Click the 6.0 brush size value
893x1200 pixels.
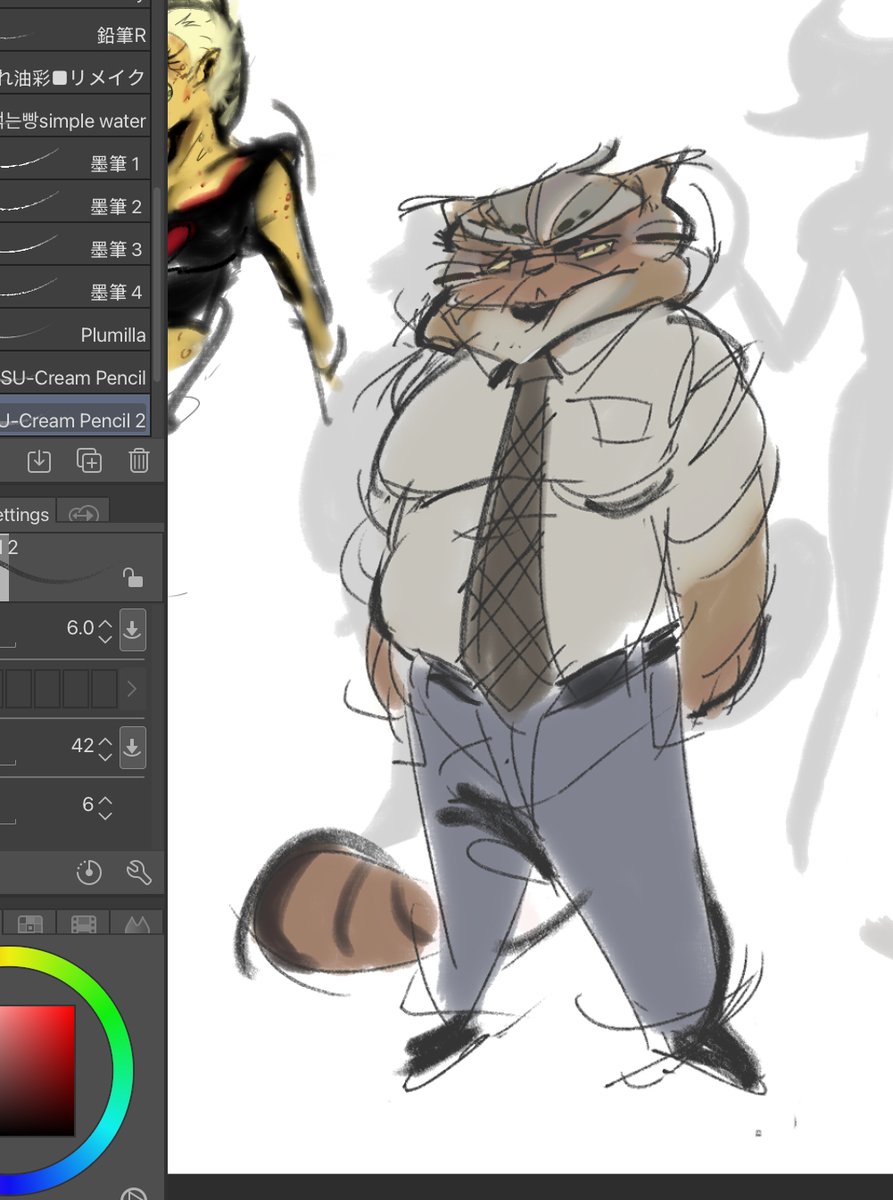(79, 628)
